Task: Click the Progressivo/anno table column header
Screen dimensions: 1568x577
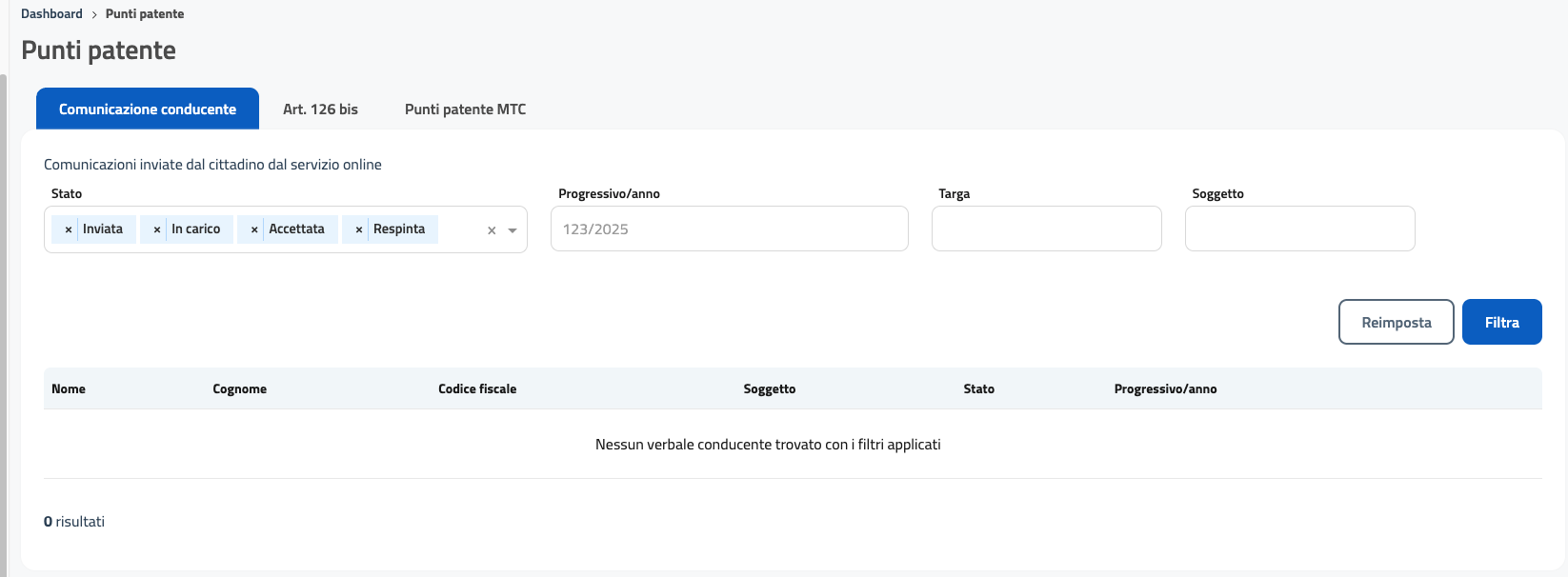Action: coord(1165,389)
